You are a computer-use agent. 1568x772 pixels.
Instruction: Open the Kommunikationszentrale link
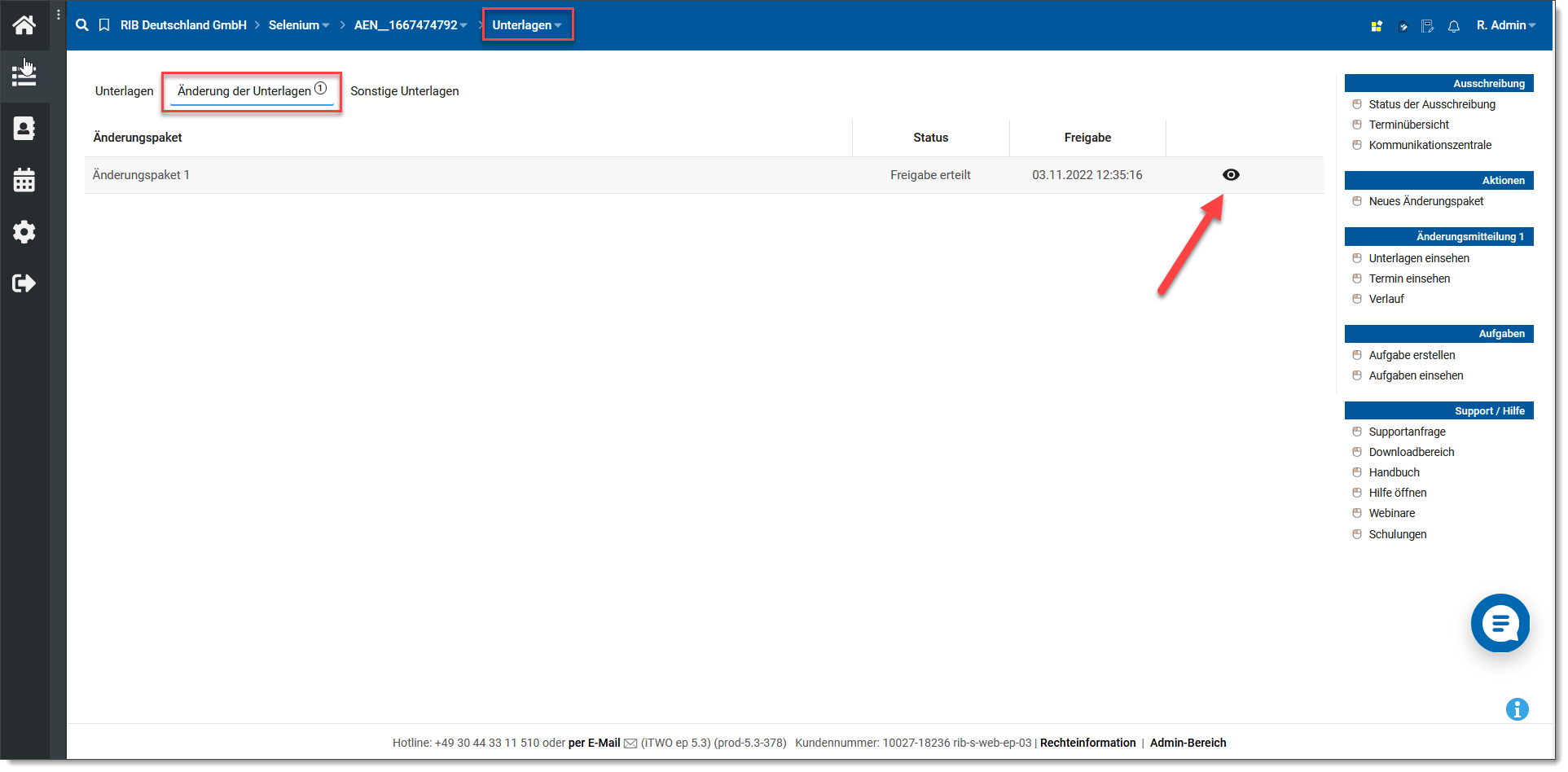pos(1430,145)
